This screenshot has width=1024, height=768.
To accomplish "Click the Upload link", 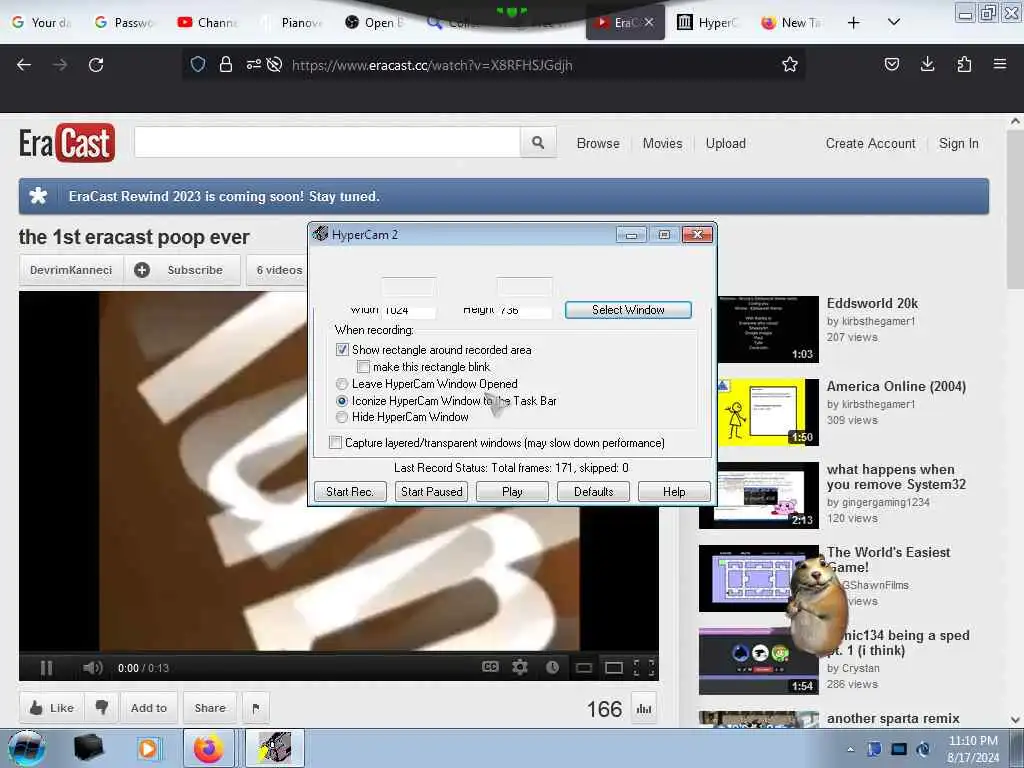I will click(x=726, y=143).
